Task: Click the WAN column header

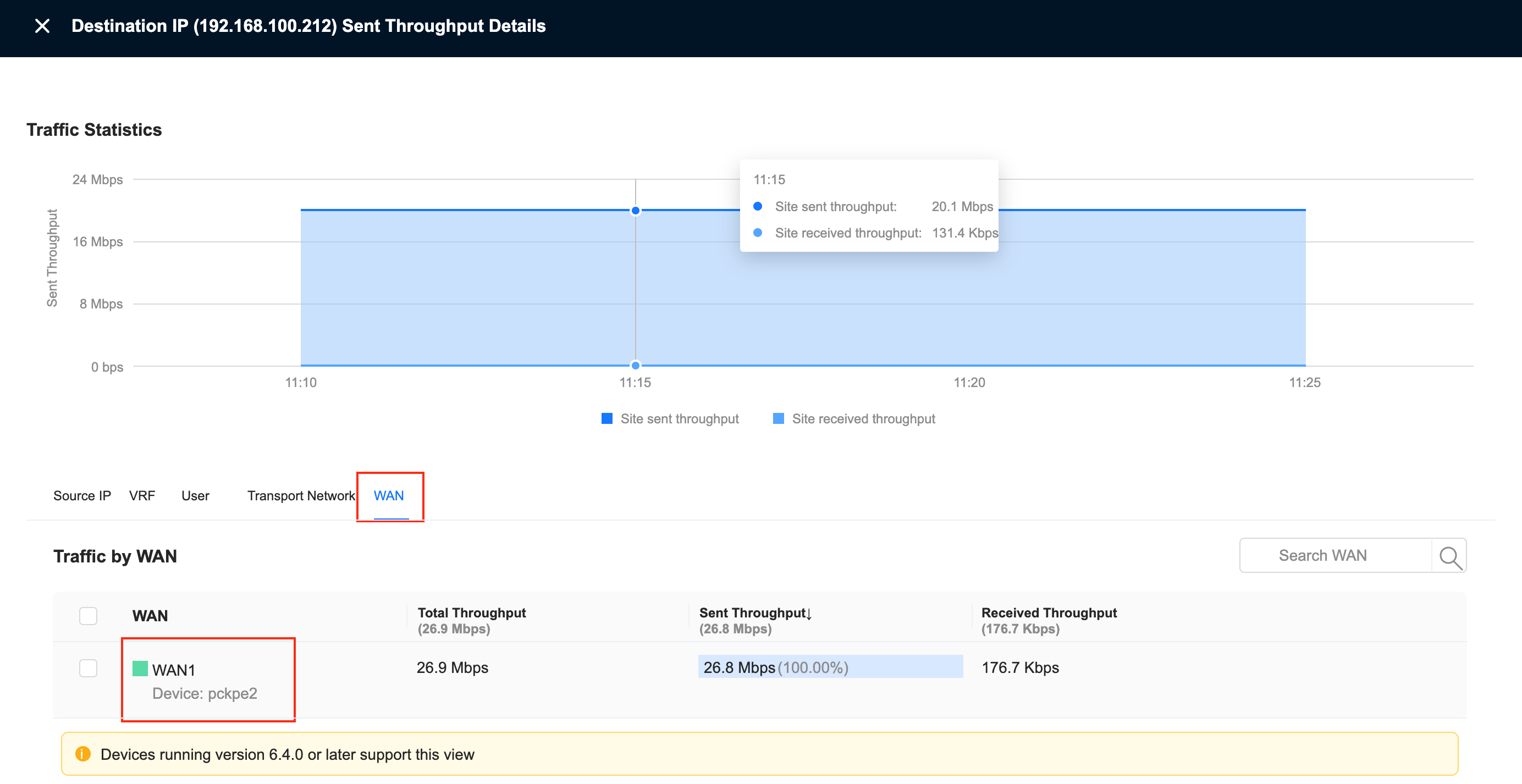Action: point(150,616)
